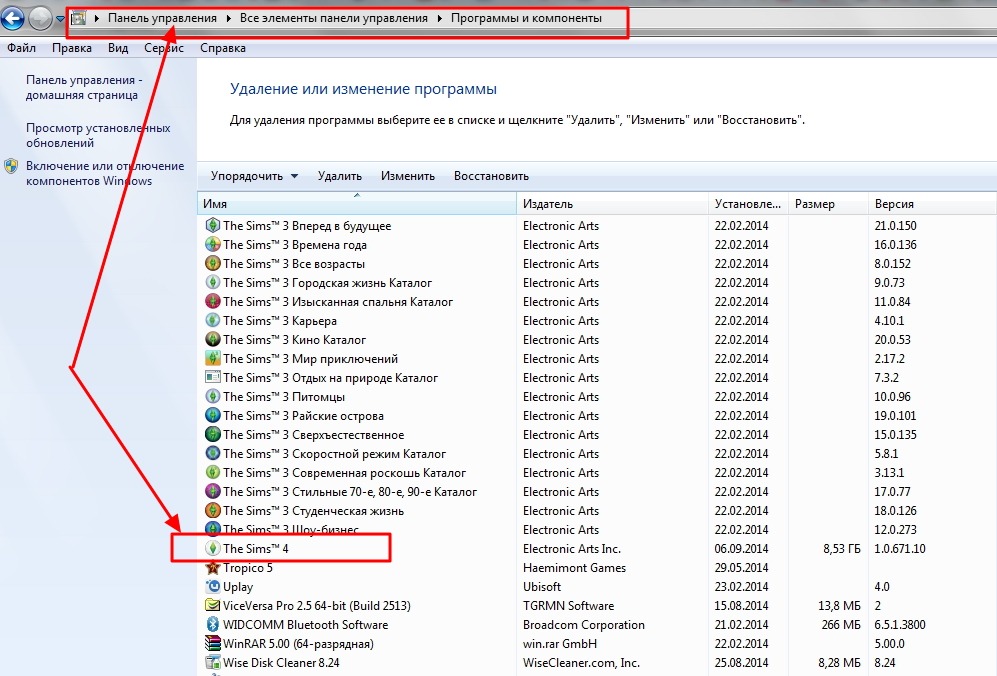Click the 'Удалить' toolbar button

[x=340, y=176]
